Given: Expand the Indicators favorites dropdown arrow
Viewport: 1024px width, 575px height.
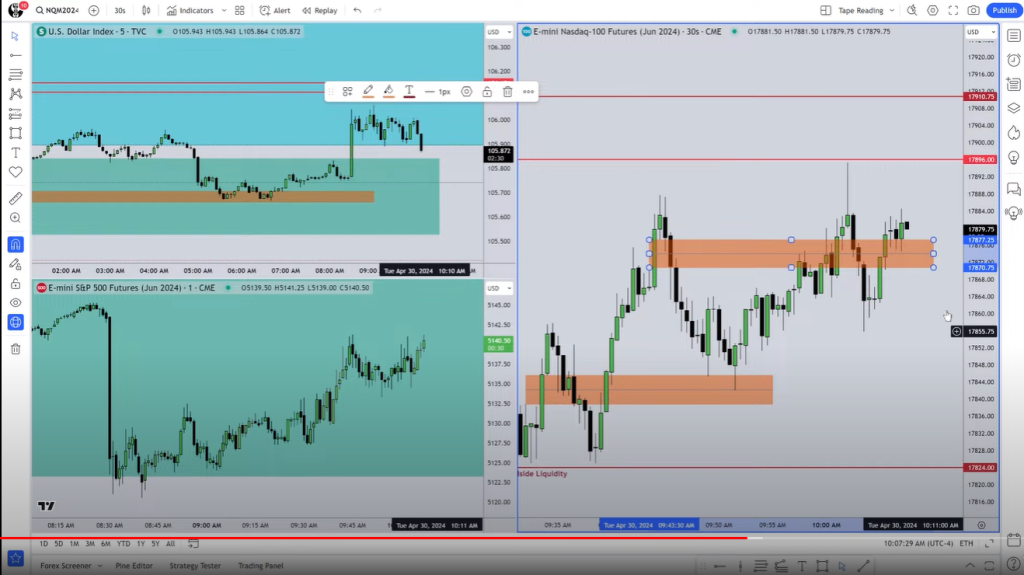Looking at the screenshot, I should pyautogui.click(x=224, y=10).
